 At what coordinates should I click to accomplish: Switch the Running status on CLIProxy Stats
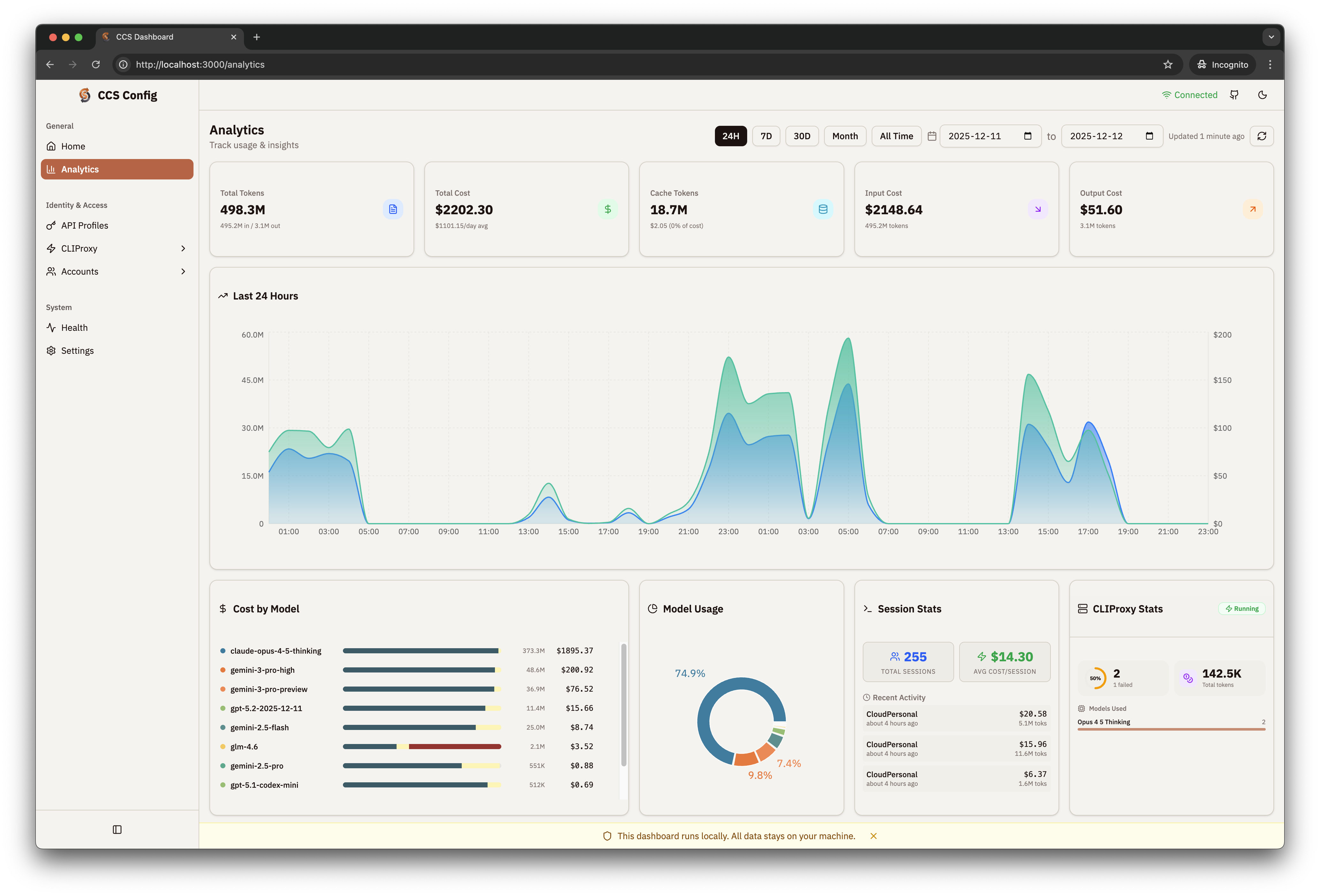pos(1242,609)
